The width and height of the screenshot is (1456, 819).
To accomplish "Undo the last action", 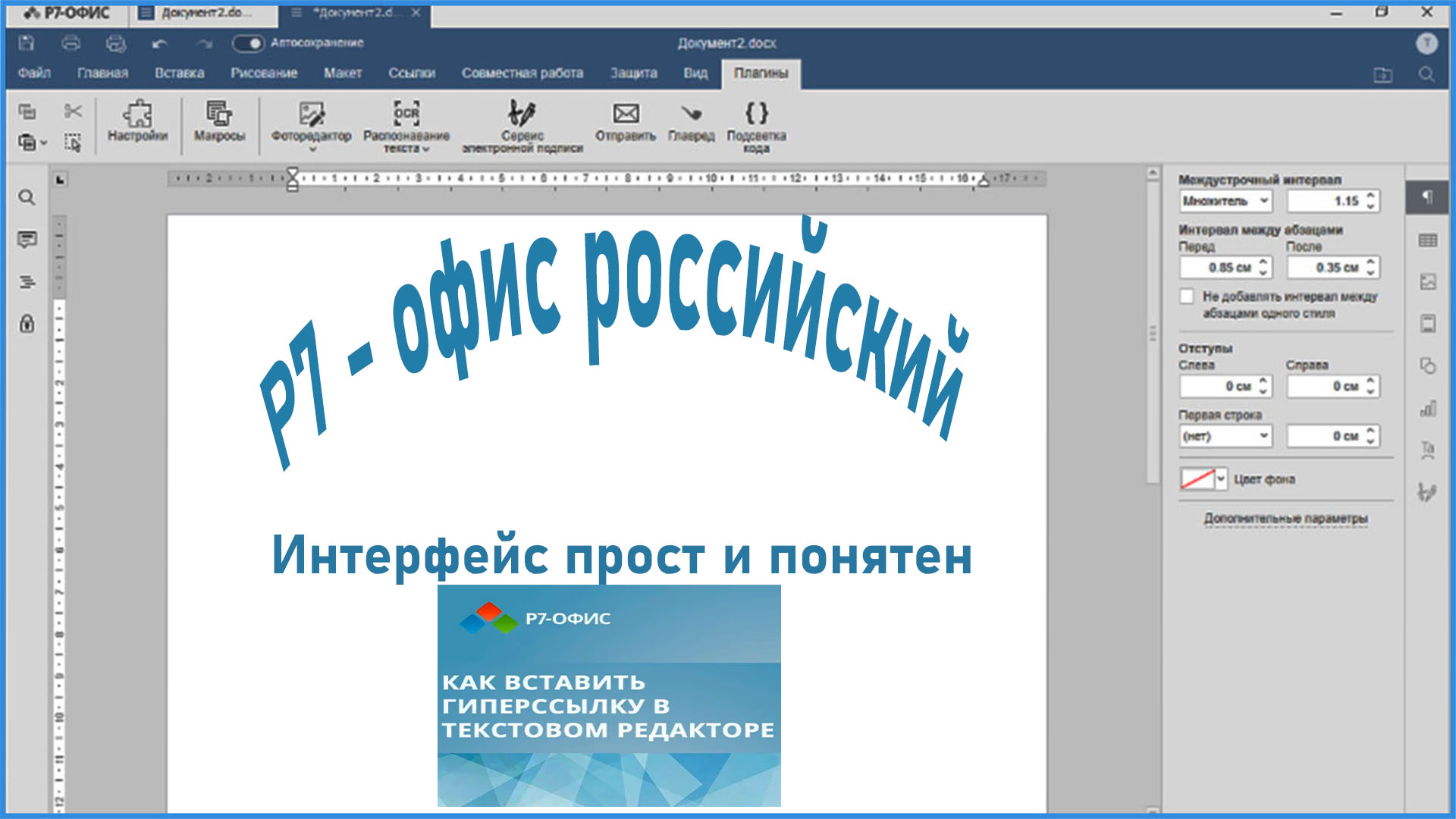I will (x=159, y=44).
